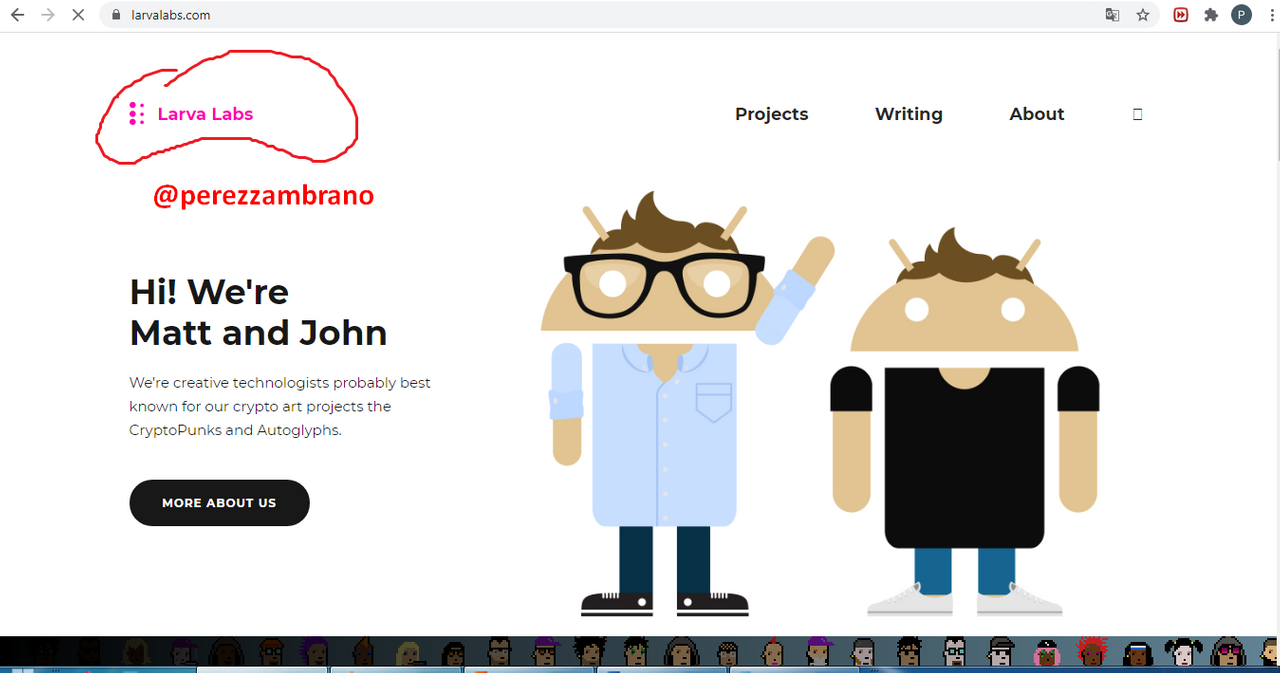Go back using the browser back arrow

(17, 15)
